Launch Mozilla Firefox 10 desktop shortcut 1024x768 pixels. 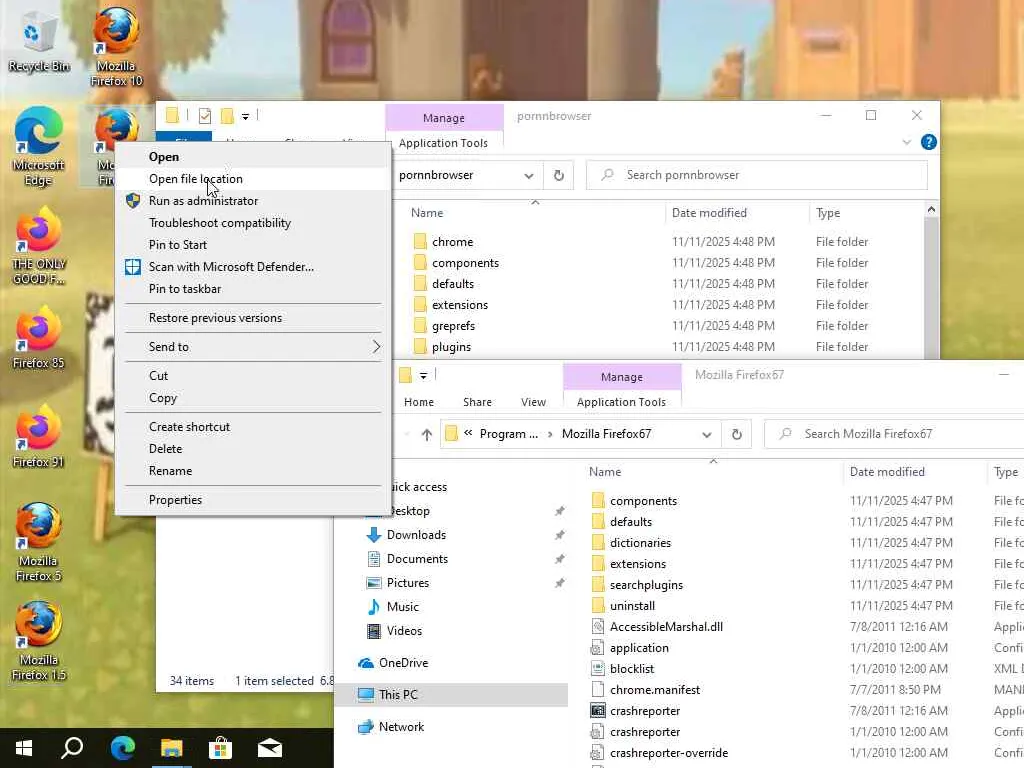[x=116, y=47]
